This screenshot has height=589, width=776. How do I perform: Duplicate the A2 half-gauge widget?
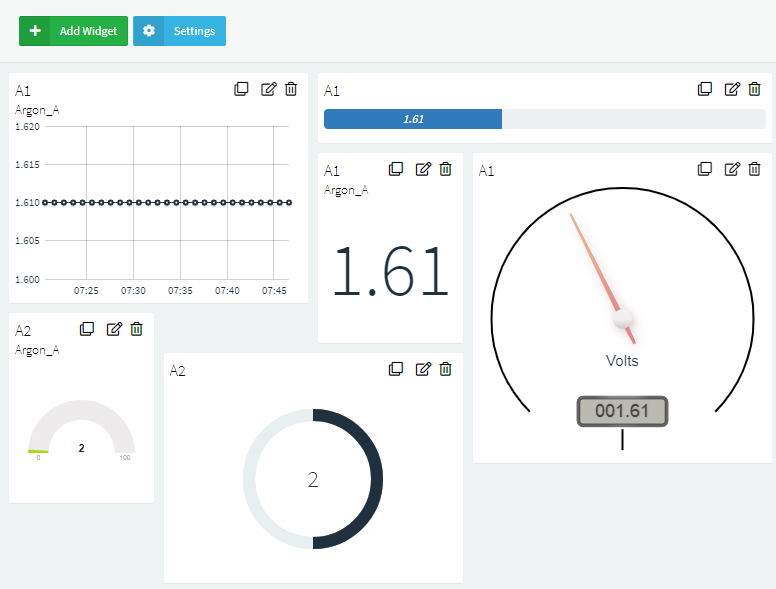[x=87, y=329]
